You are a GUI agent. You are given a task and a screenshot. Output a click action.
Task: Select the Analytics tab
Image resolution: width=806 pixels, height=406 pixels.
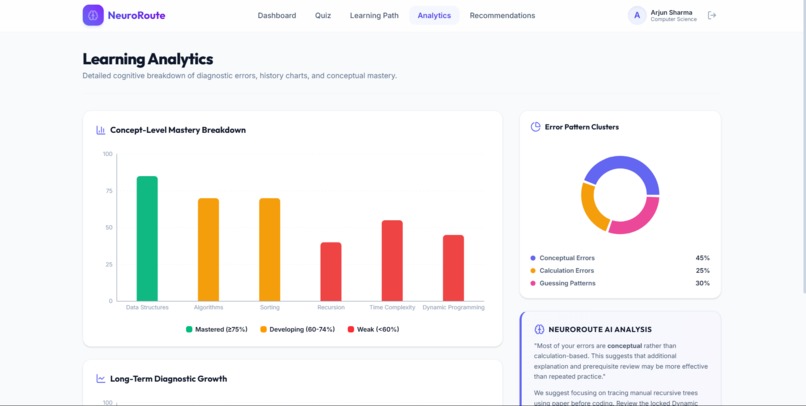[434, 15]
